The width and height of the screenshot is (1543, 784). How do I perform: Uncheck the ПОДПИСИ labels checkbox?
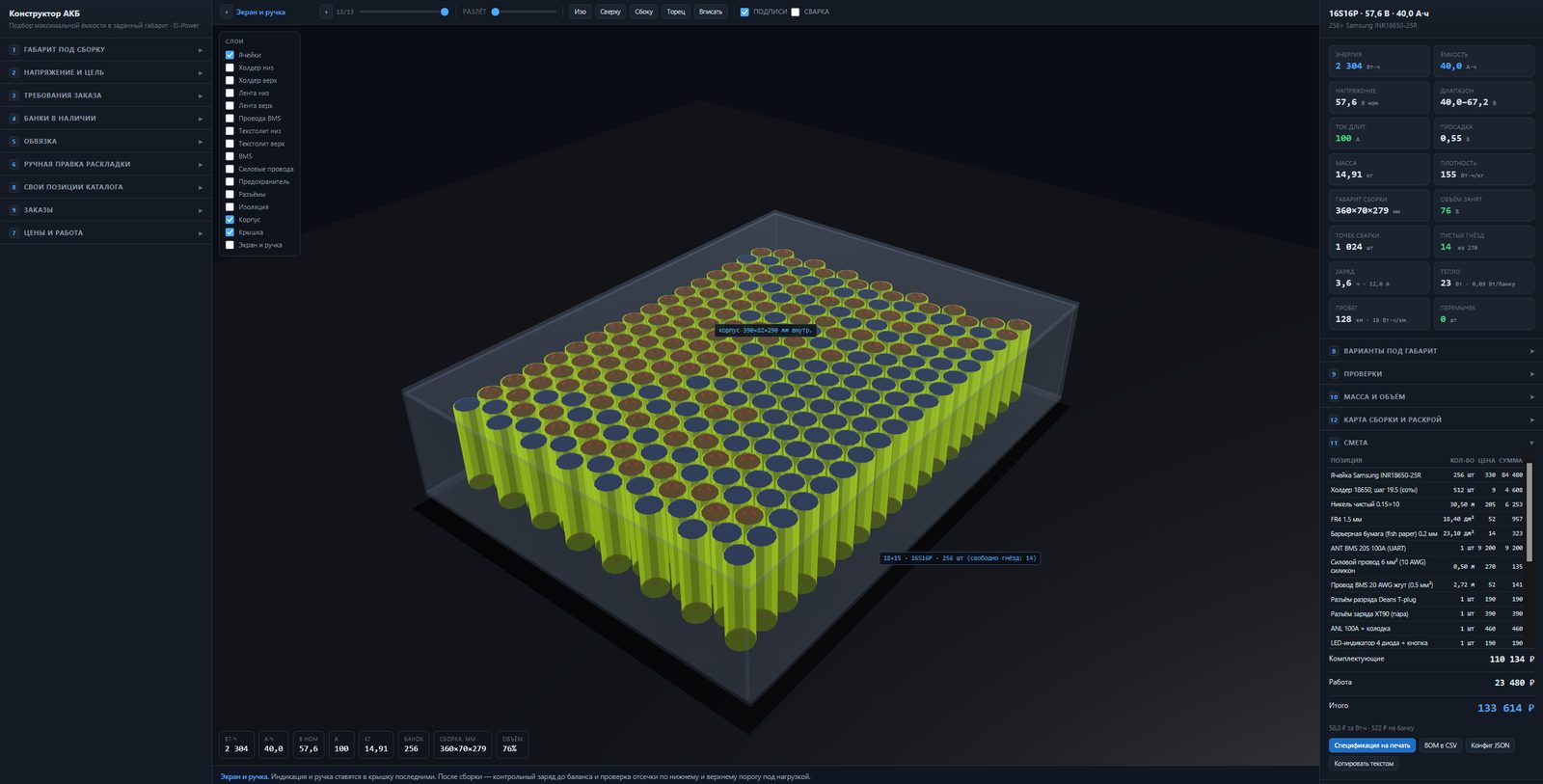pyautogui.click(x=744, y=12)
